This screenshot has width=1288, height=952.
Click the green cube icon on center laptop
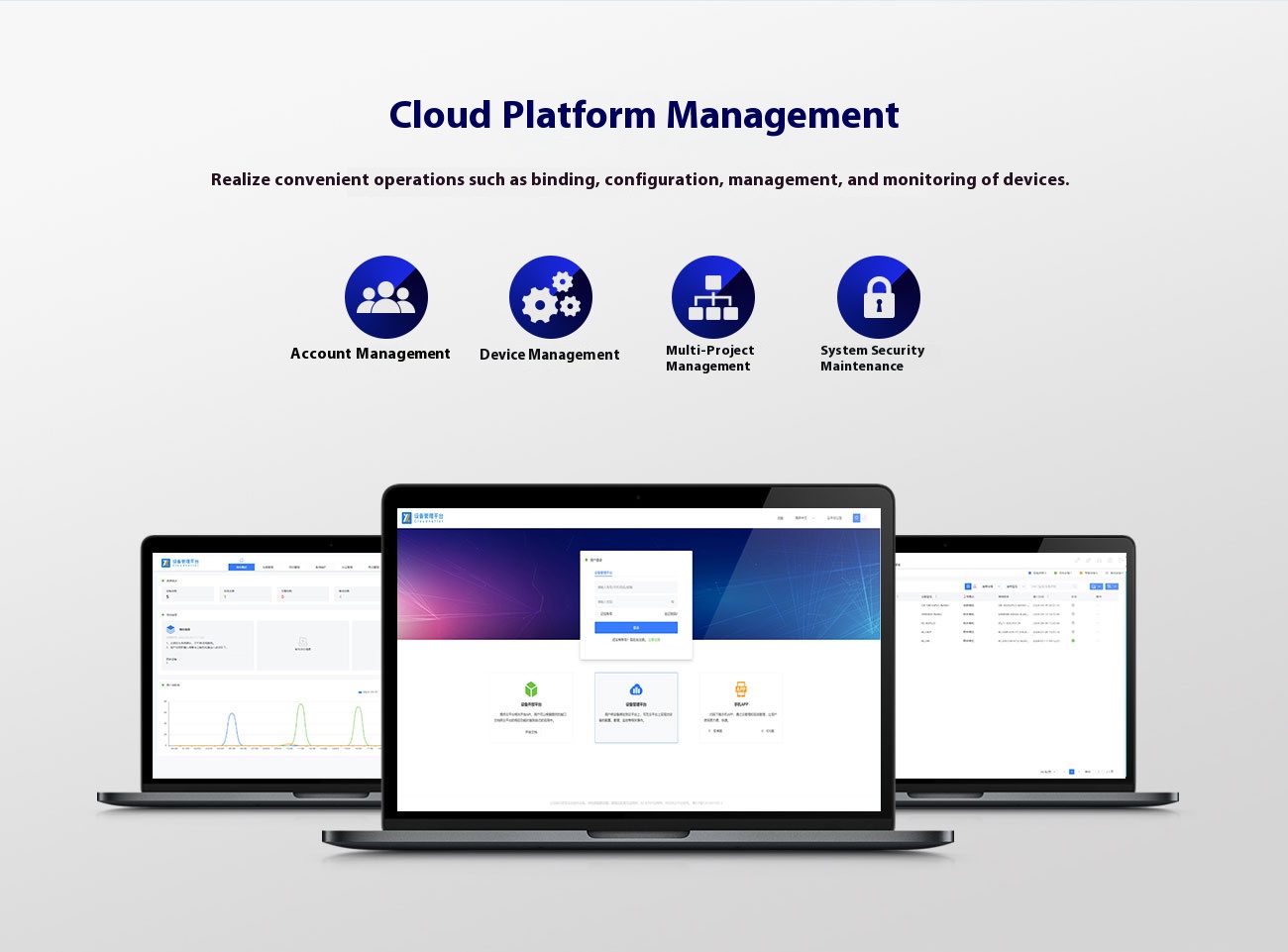click(531, 689)
